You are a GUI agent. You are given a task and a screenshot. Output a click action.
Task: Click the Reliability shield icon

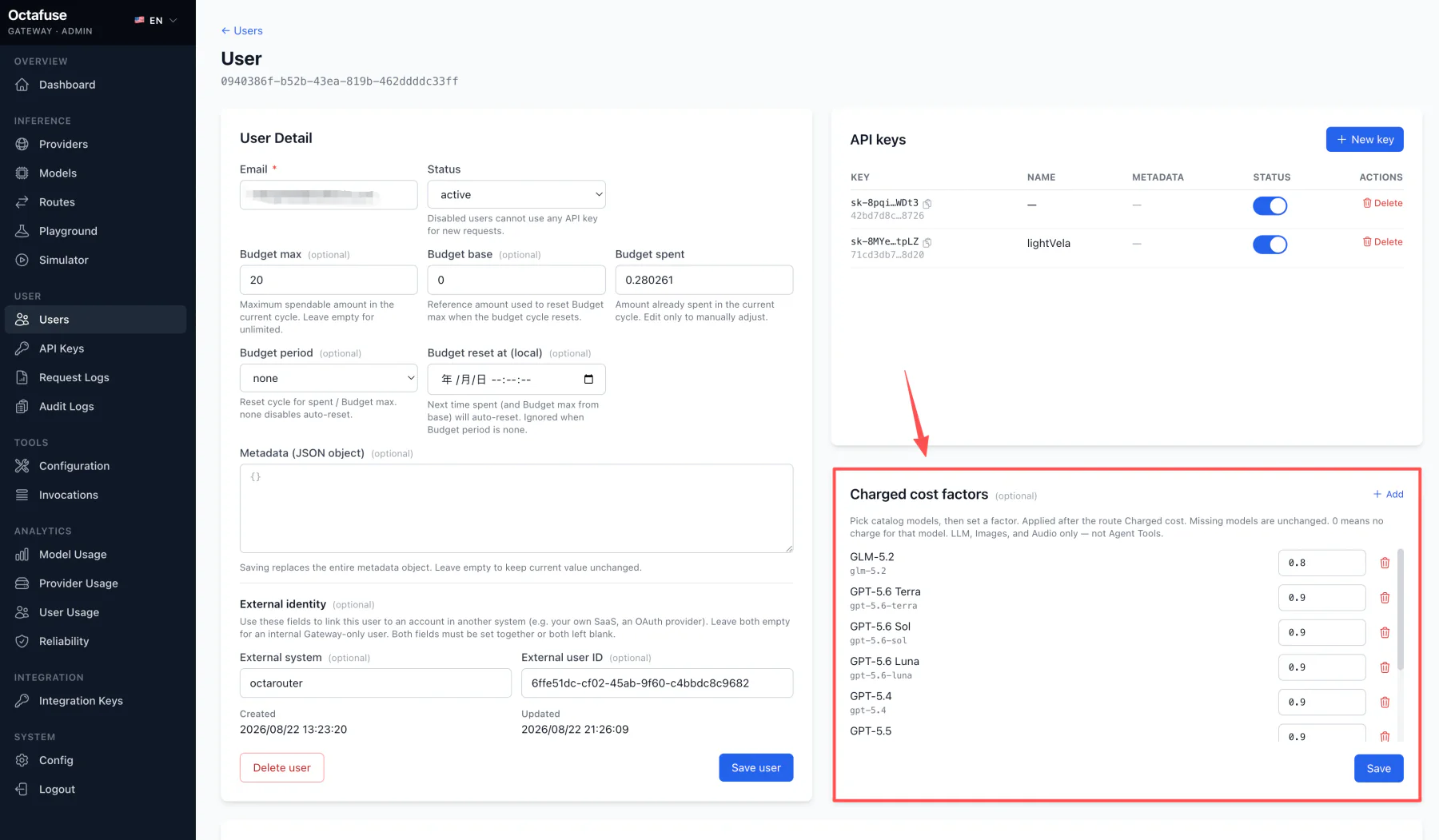[x=22, y=641]
